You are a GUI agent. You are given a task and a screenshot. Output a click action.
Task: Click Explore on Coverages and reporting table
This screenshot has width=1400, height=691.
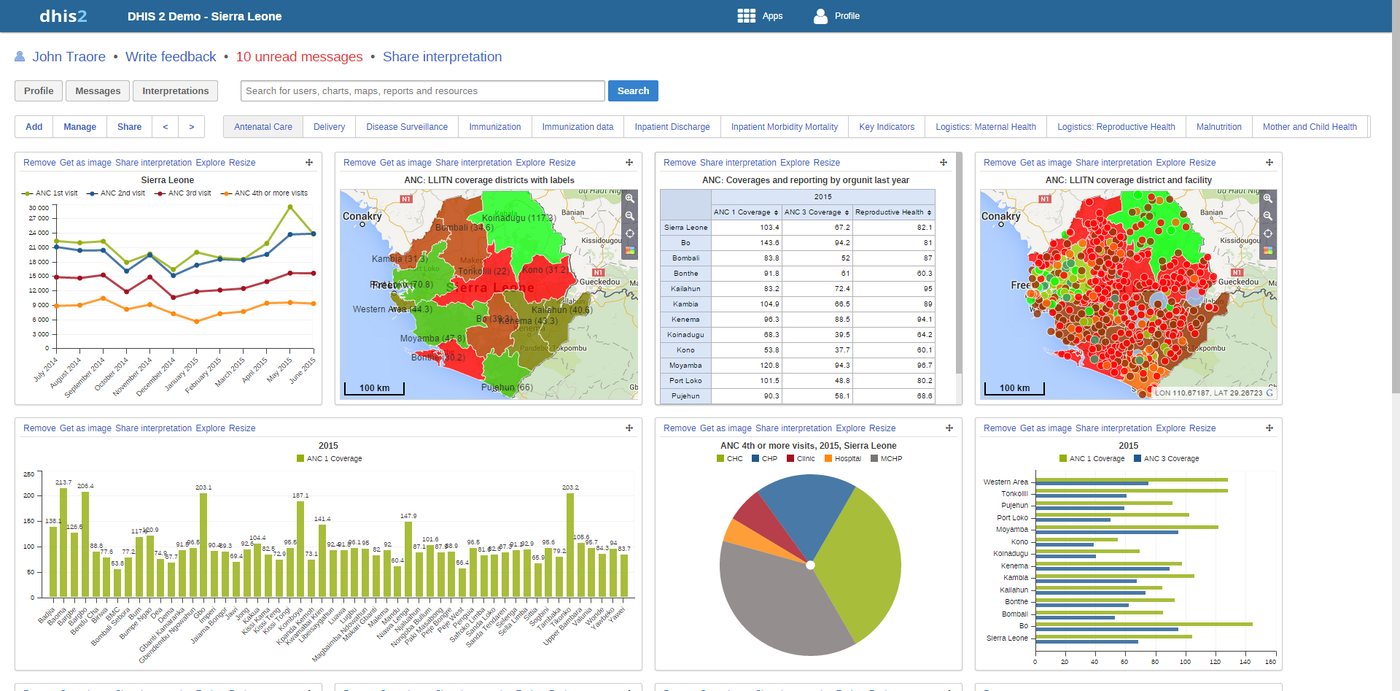[x=795, y=162]
